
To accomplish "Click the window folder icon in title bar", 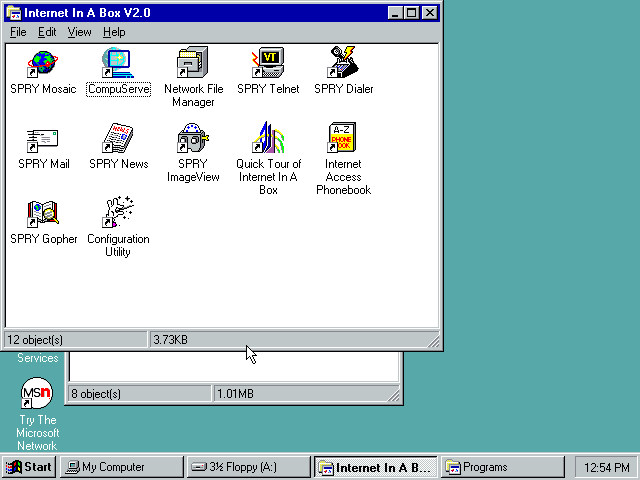I will click(x=14, y=13).
